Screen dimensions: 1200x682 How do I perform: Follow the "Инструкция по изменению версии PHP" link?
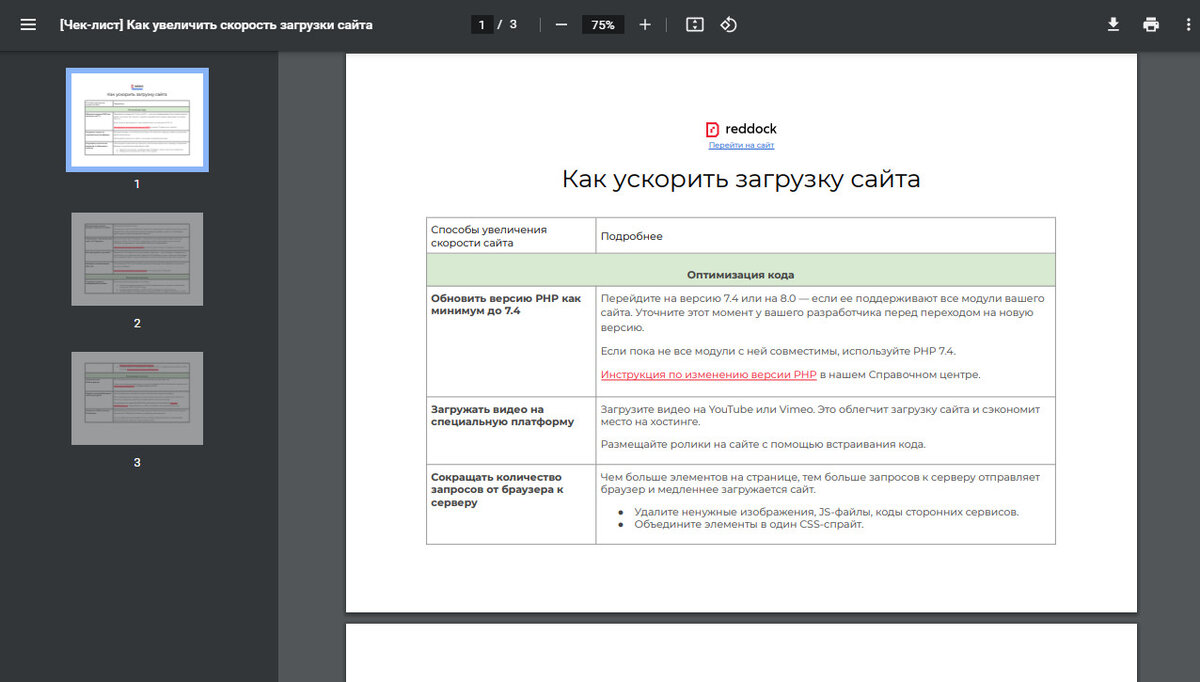708,375
